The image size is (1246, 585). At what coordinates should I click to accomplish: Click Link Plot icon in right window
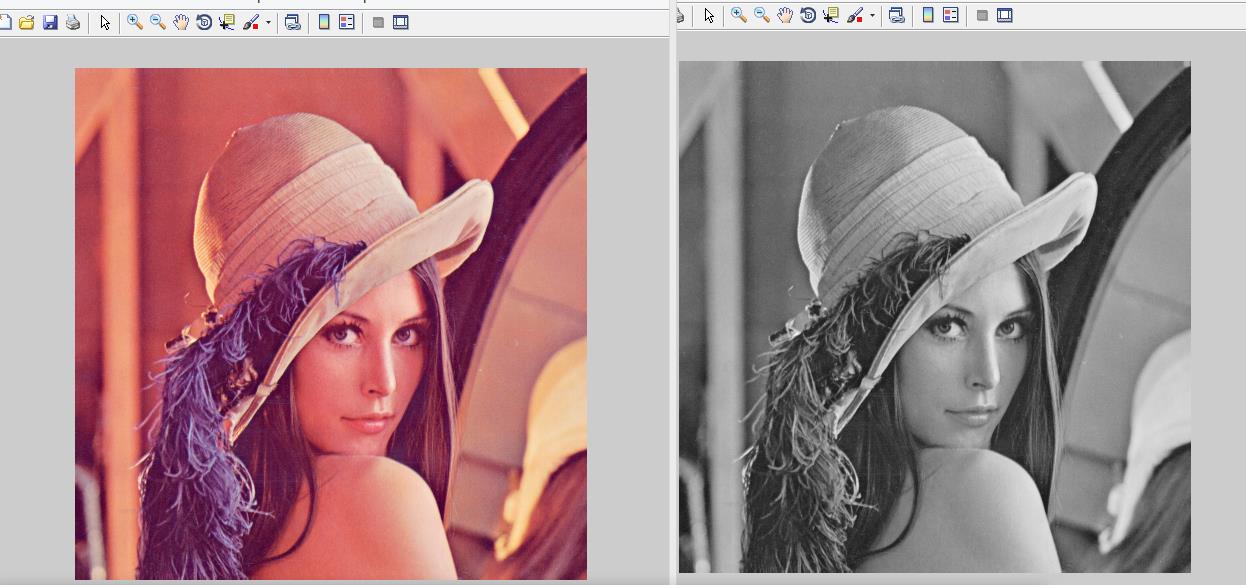pos(897,15)
